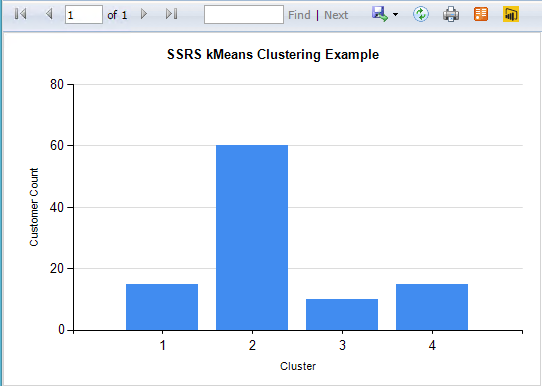This screenshot has height=386, width=542.
Task: Click the yellow Power BI icon
Action: coord(511,14)
